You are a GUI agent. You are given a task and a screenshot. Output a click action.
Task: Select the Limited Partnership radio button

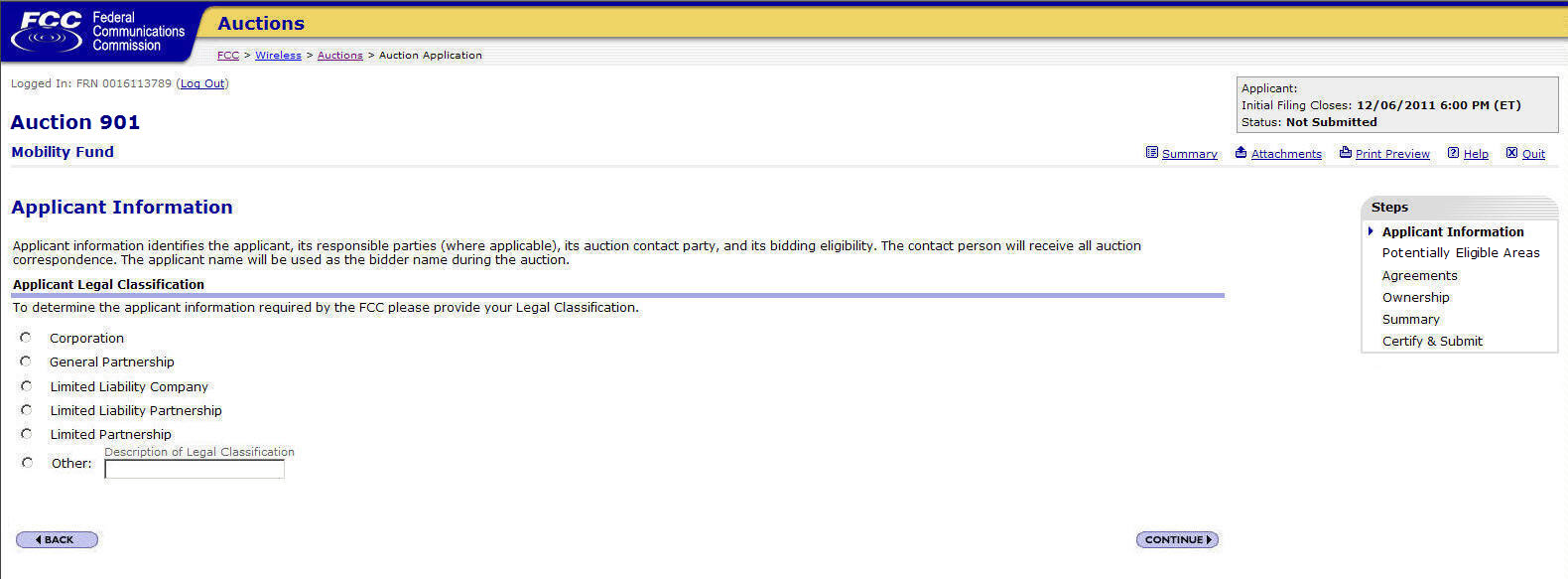point(26,434)
